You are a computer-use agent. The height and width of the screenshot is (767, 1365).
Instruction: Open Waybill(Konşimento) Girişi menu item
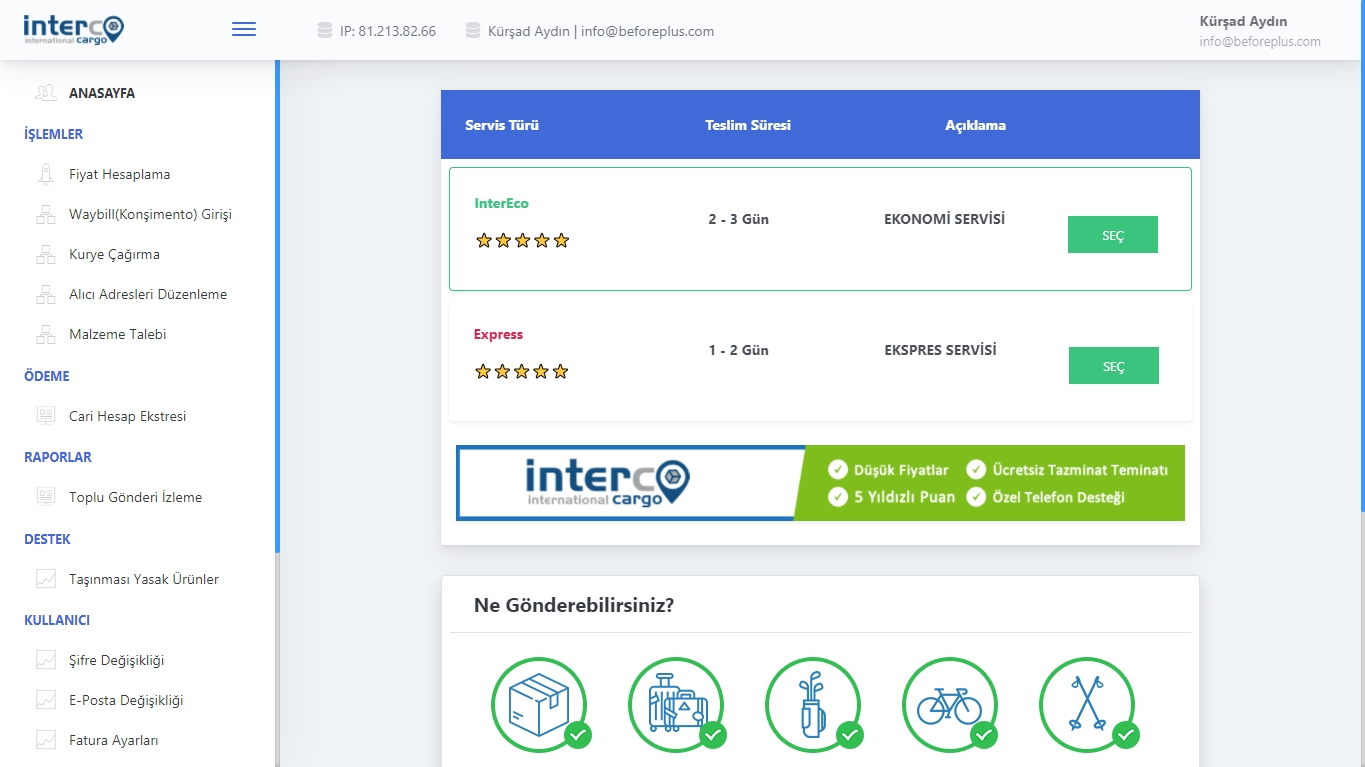coord(150,214)
